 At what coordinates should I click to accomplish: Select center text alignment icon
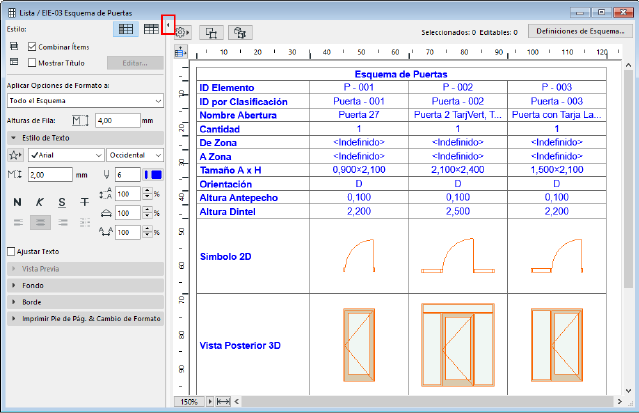(x=40, y=224)
